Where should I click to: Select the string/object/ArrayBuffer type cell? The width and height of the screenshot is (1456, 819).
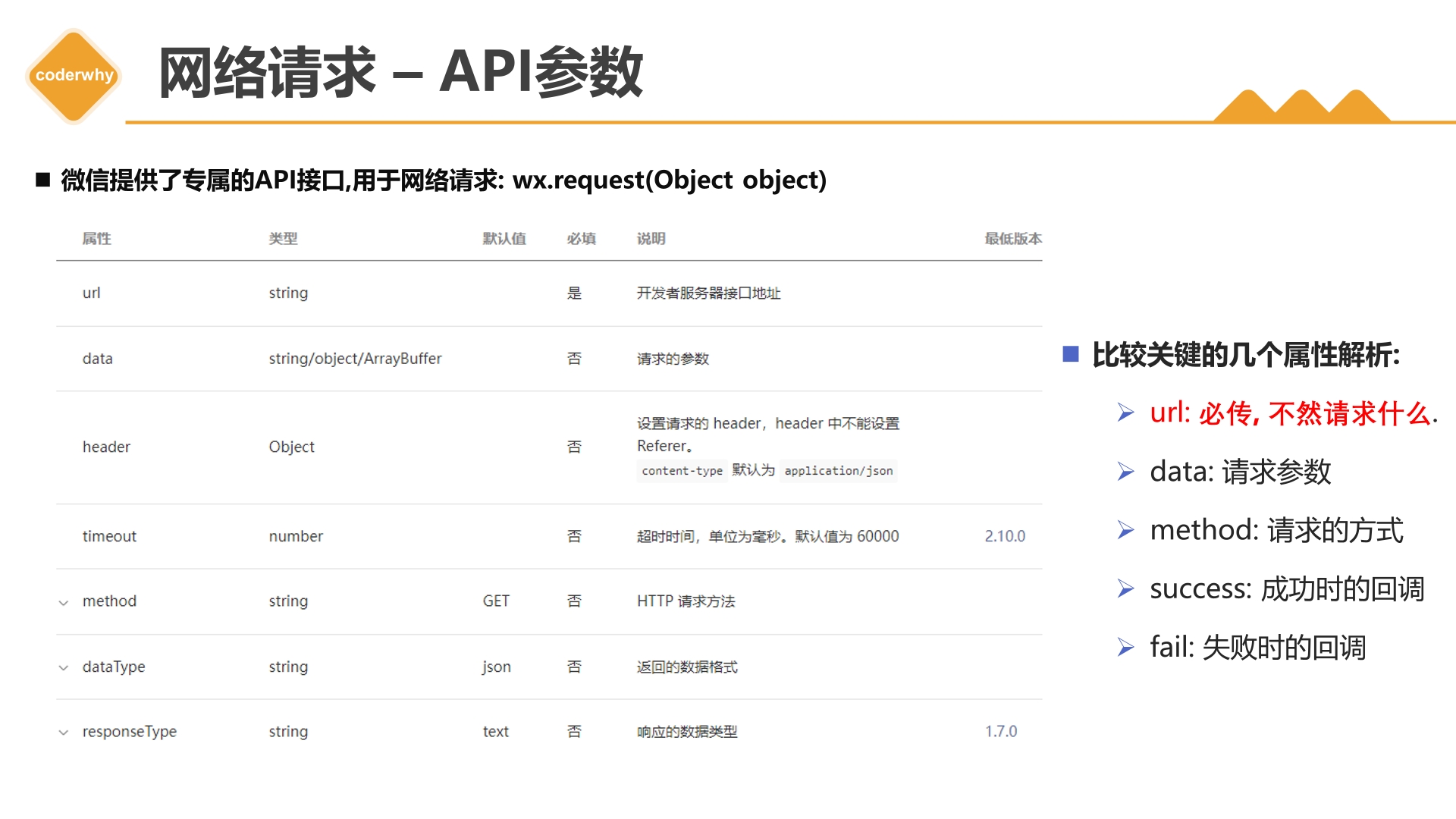point(355,359)
